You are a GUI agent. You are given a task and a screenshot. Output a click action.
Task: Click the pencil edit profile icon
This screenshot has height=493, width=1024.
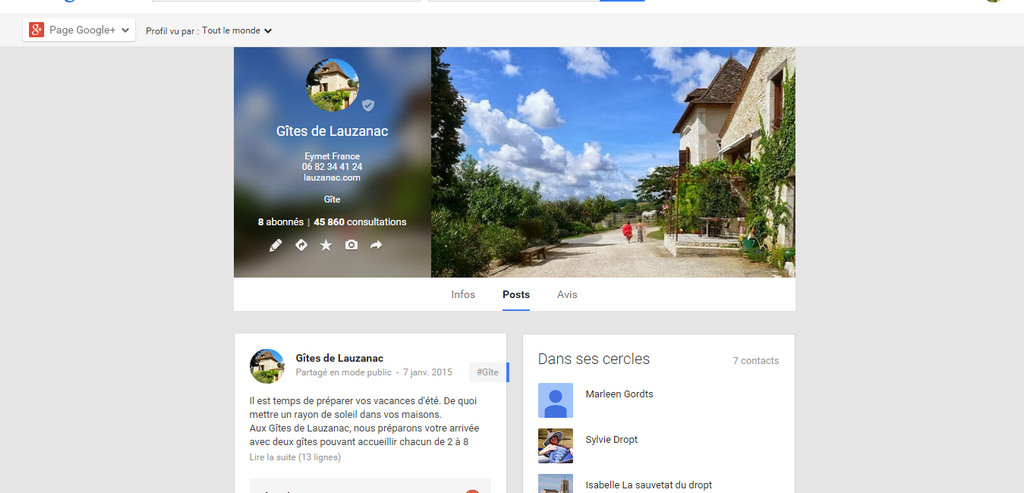tap(276, 246)
